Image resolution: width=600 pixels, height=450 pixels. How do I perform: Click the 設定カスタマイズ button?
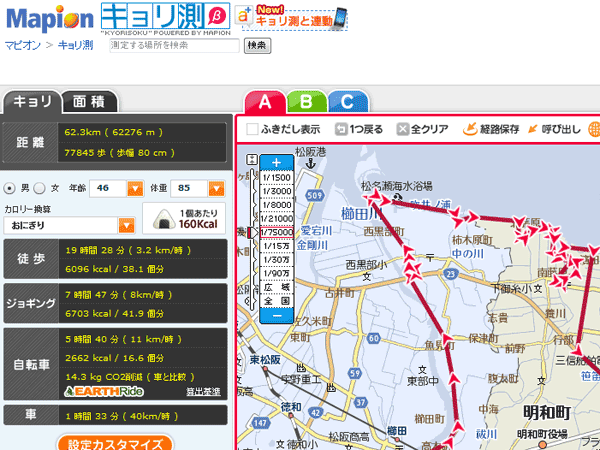click(x=115, y=443)
